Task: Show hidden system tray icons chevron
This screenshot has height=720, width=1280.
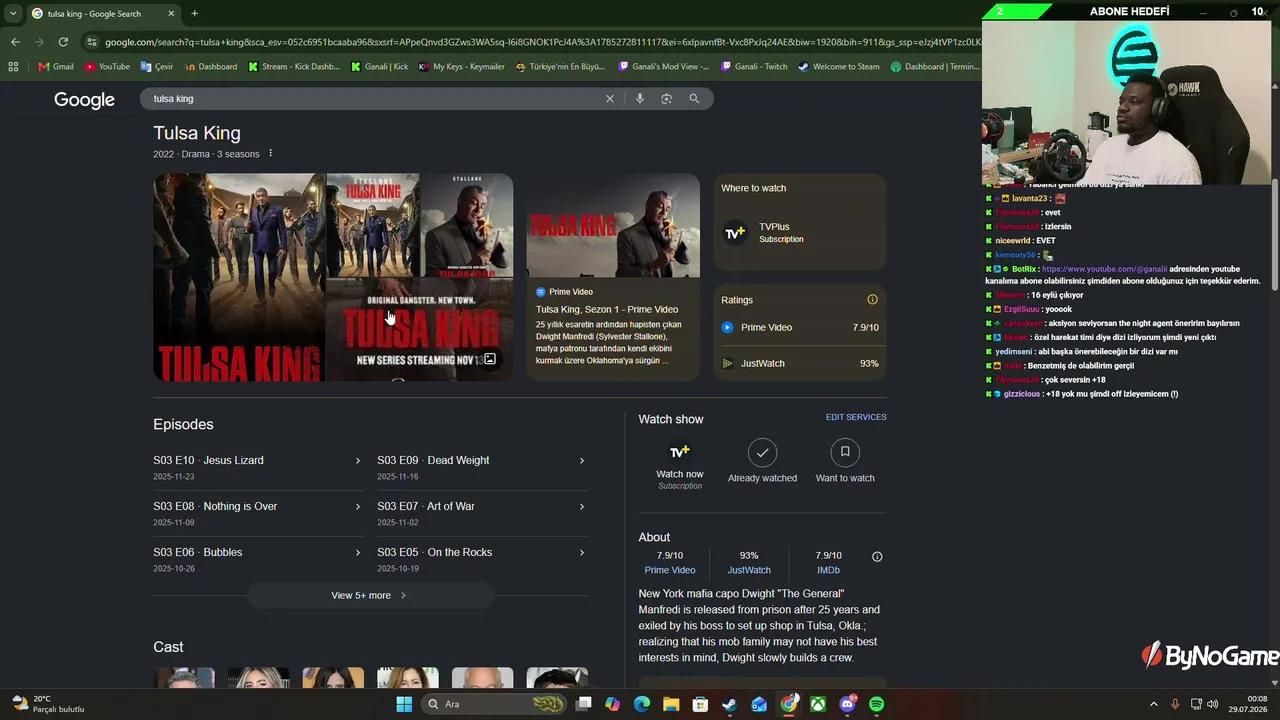Action: tap(1153, 704)
